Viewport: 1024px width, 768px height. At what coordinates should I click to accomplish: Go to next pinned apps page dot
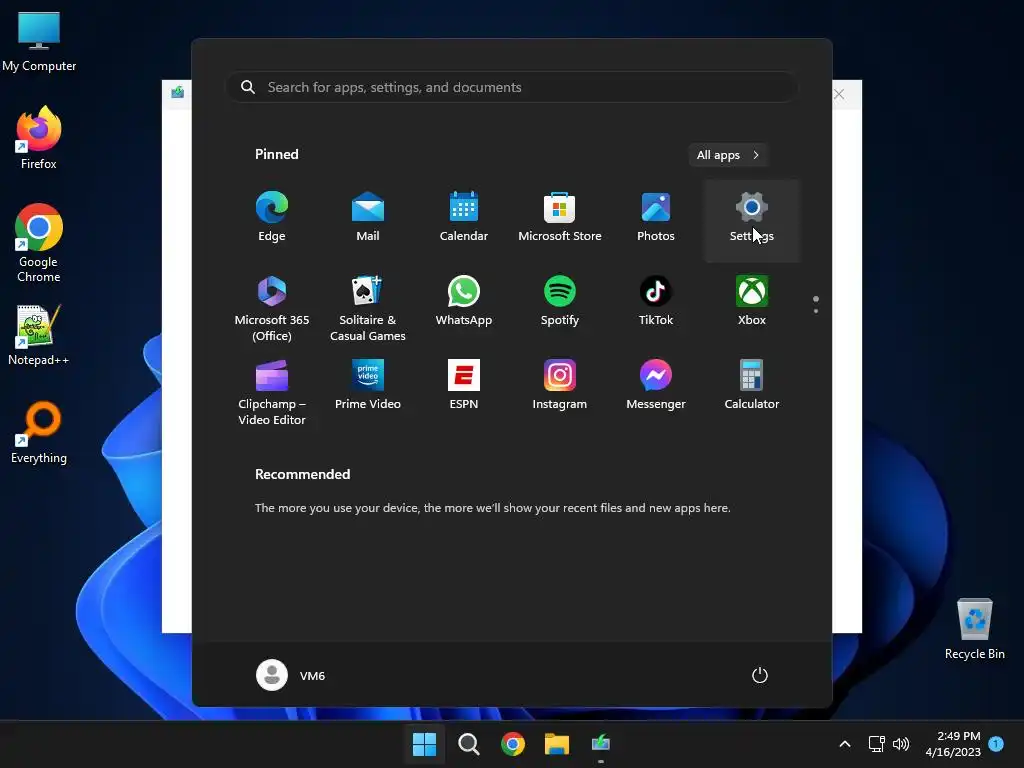816,311
